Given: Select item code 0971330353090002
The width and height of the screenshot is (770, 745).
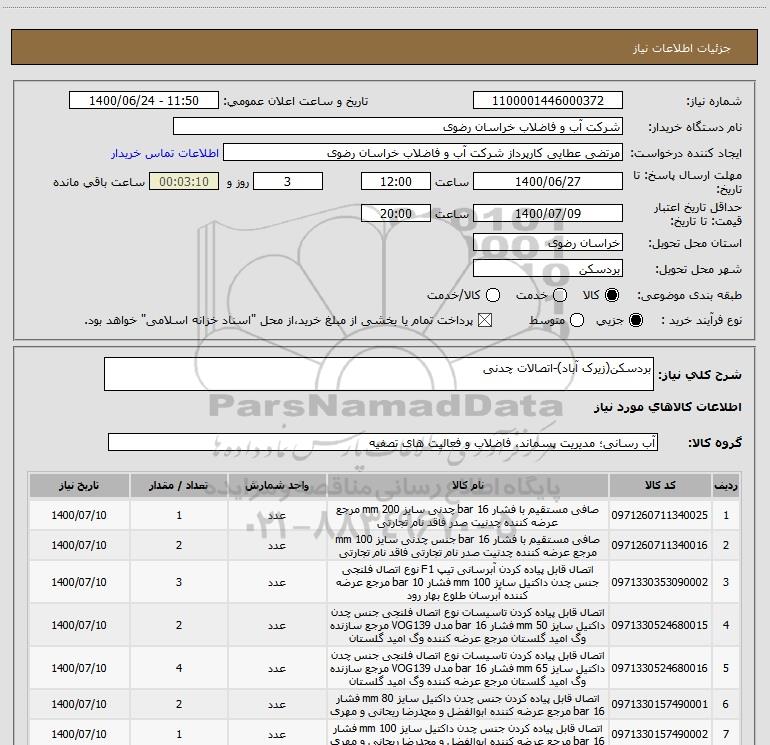Looking at the screenshot, I should click(660, 582).
